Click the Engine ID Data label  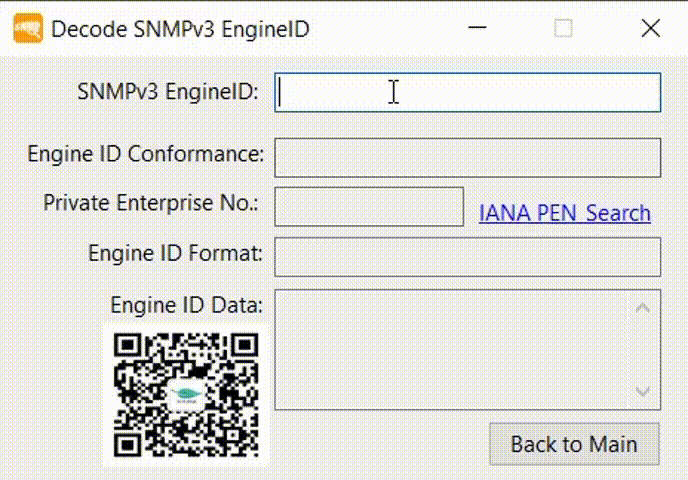(186, 305)
